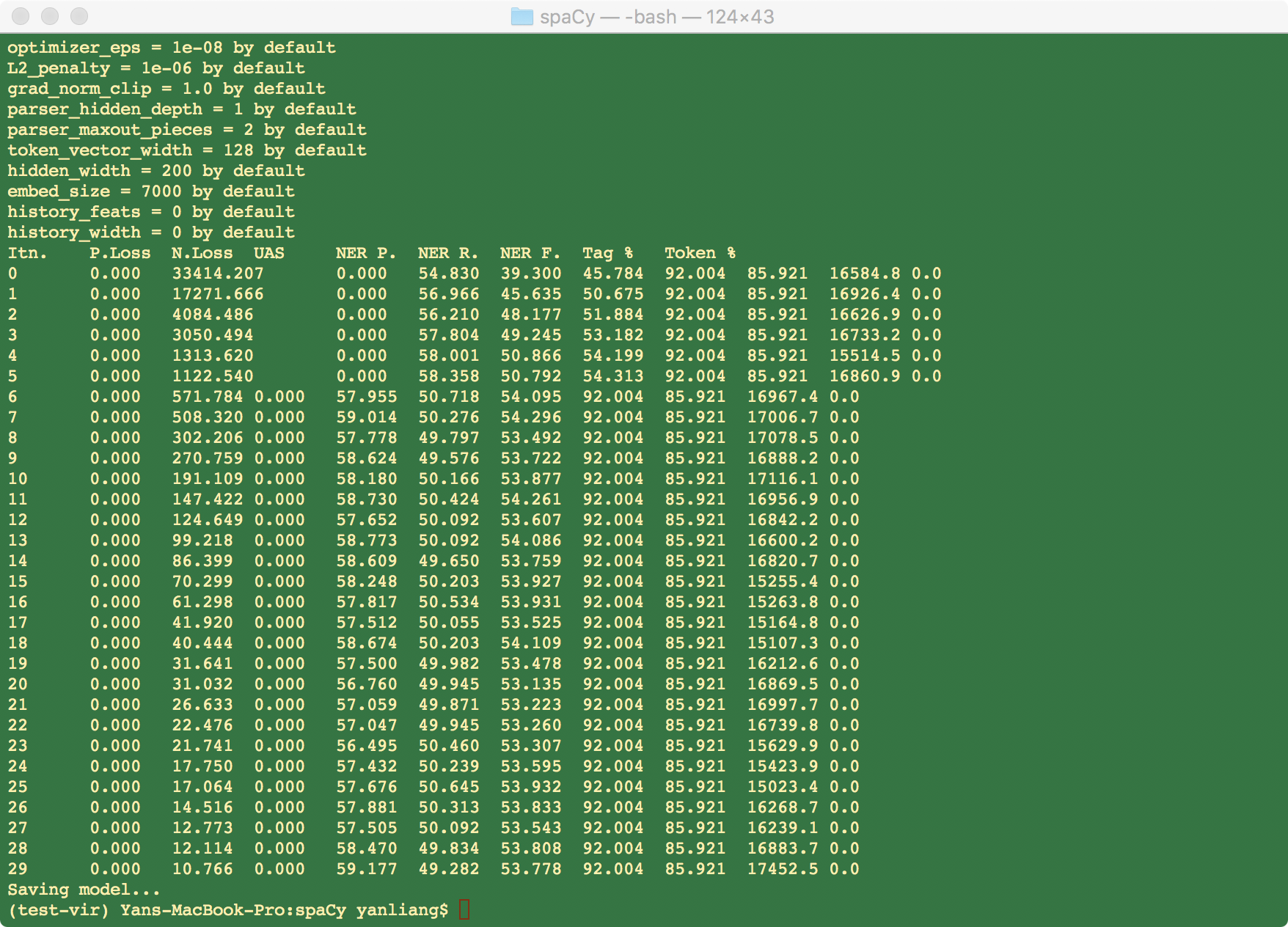Click the line 'token_vector_width = 128 by default'
Image resolution: width=1288 pixels, height=927 pixels.
point(187,150)
